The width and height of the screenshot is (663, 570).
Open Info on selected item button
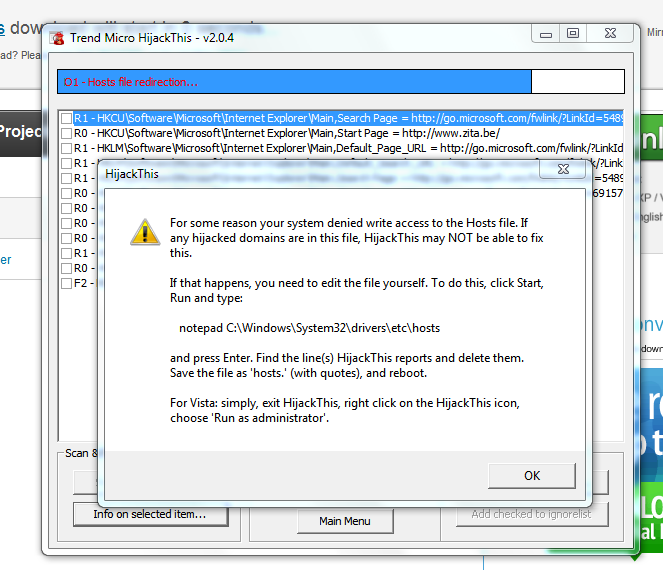pos(151,514)
